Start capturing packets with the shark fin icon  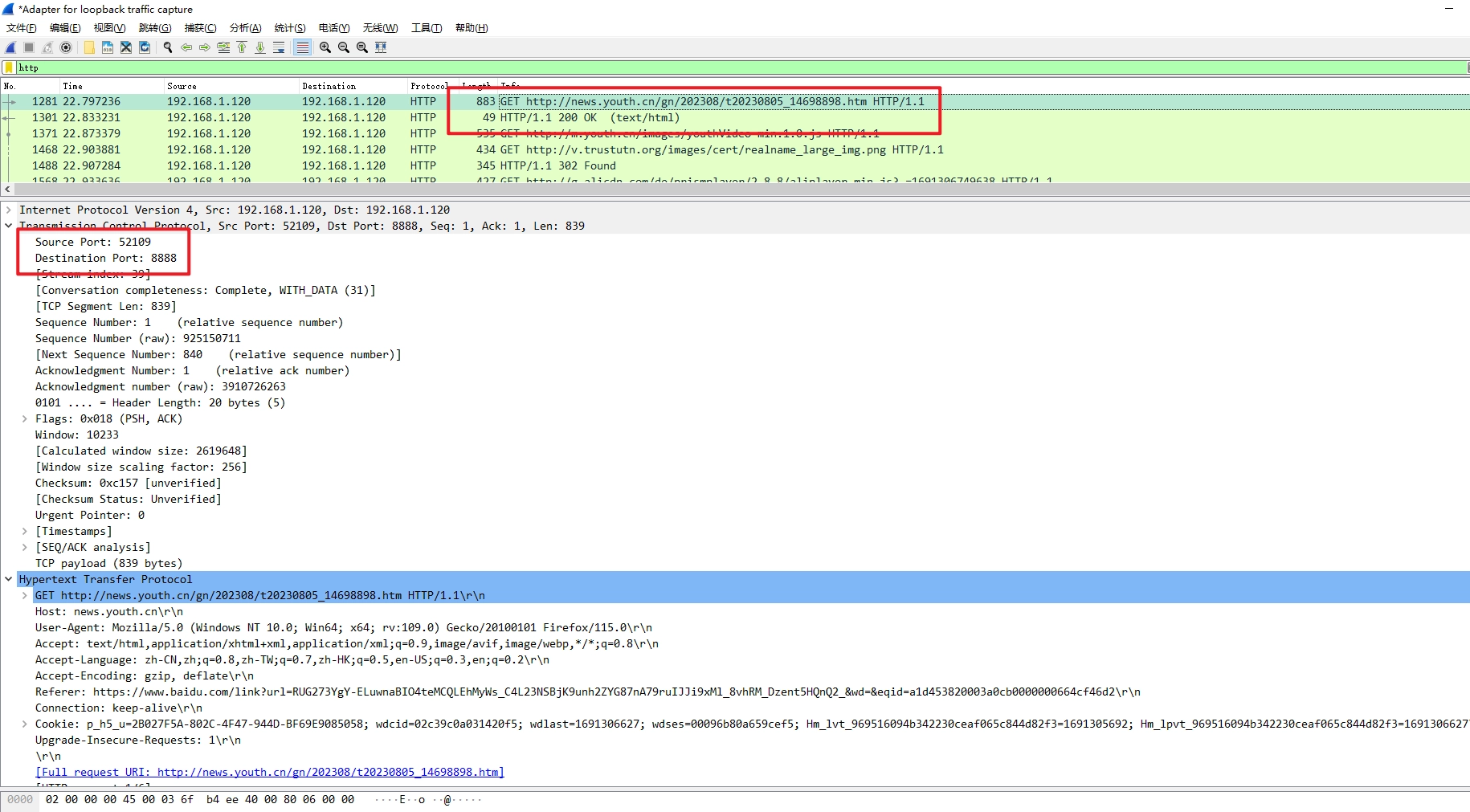coord(10,47)
